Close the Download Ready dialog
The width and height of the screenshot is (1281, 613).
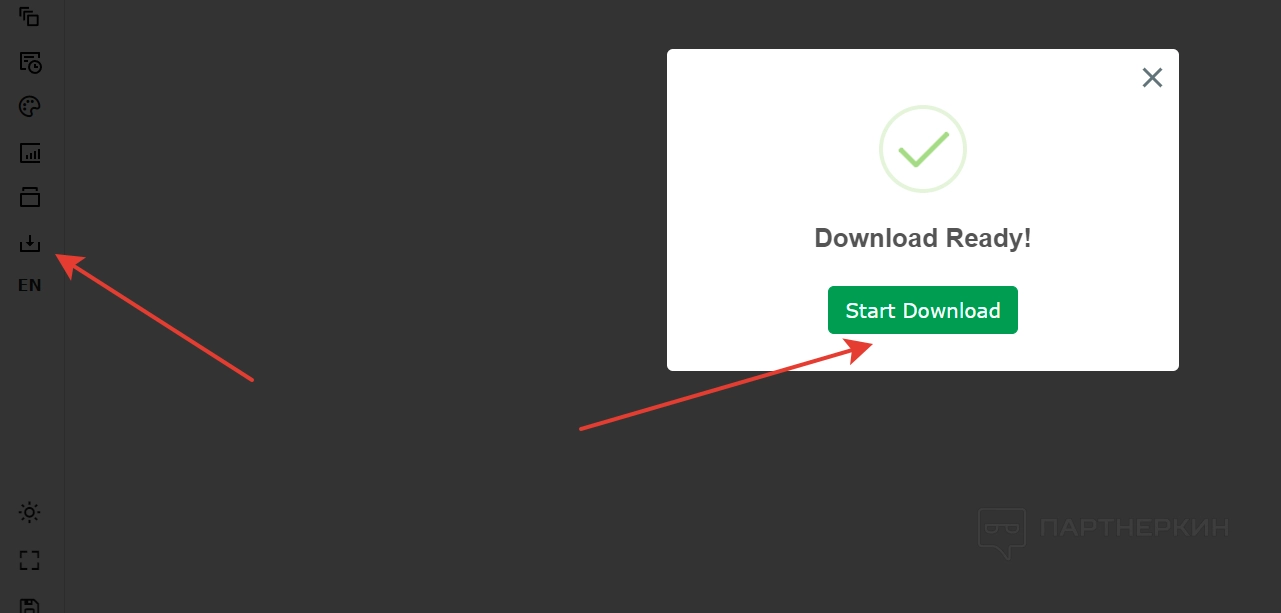coord(1152,77)
